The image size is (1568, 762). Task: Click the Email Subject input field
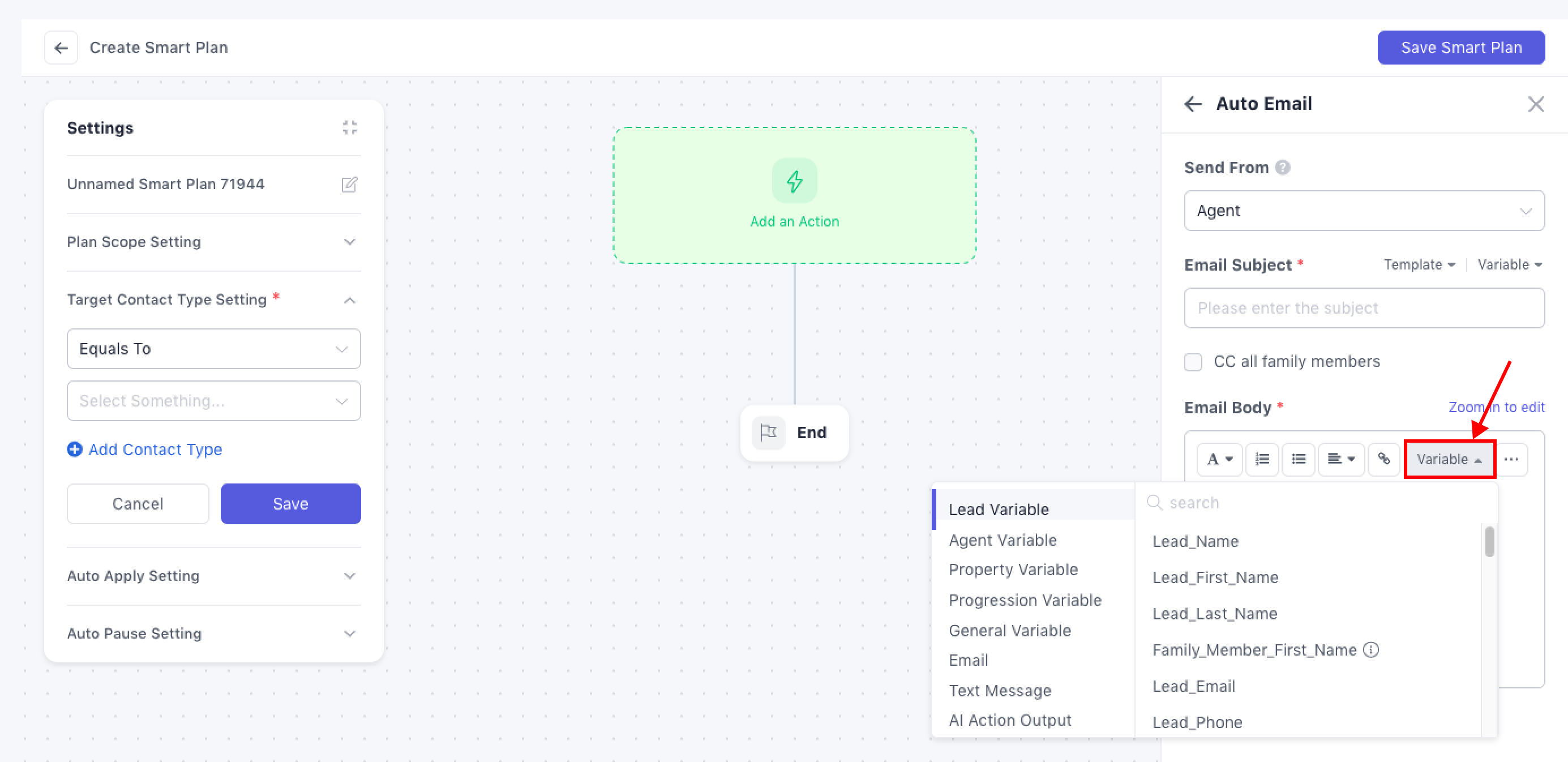pyautogui.click(x=1364, y=308)
